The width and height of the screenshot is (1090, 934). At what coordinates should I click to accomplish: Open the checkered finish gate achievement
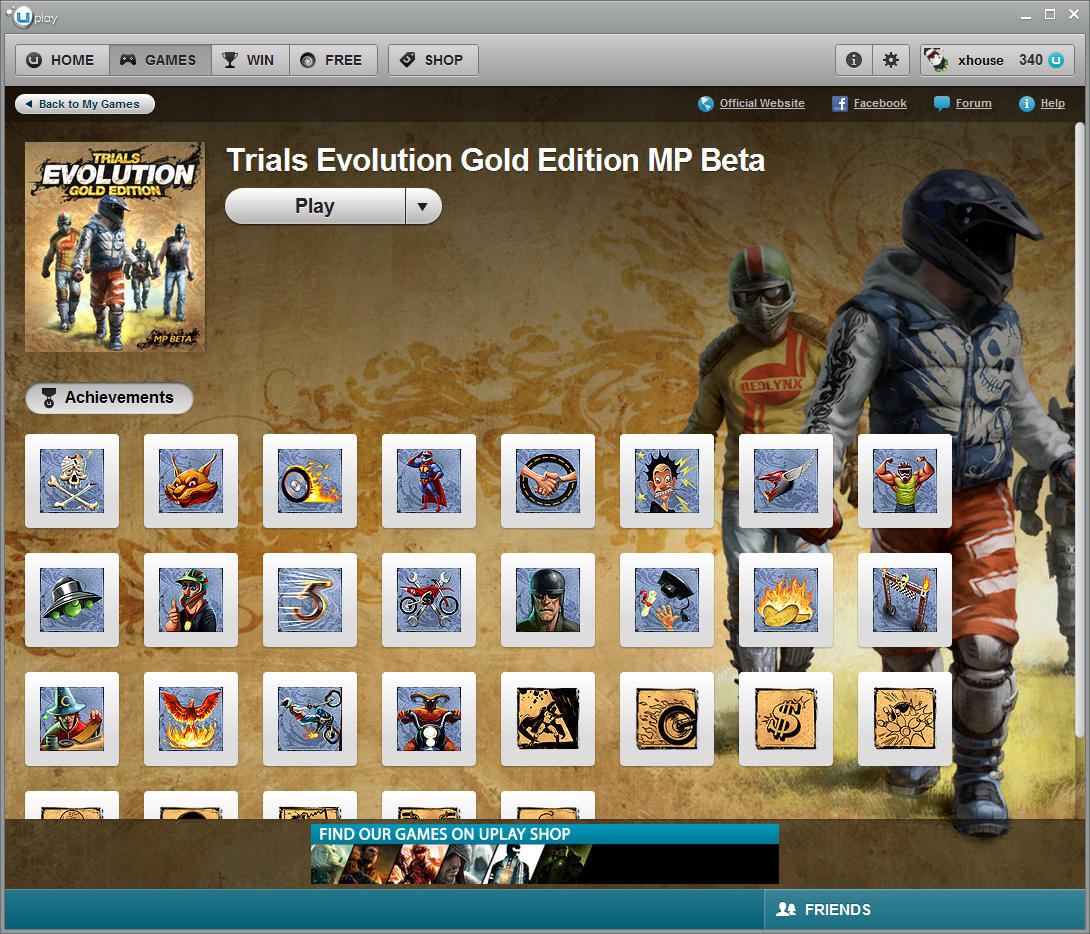[904, 600]
